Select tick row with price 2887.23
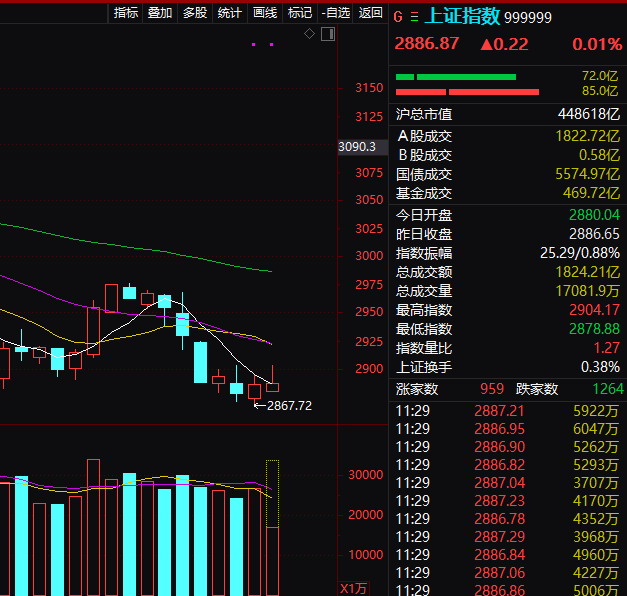 (x=507, y=501)
